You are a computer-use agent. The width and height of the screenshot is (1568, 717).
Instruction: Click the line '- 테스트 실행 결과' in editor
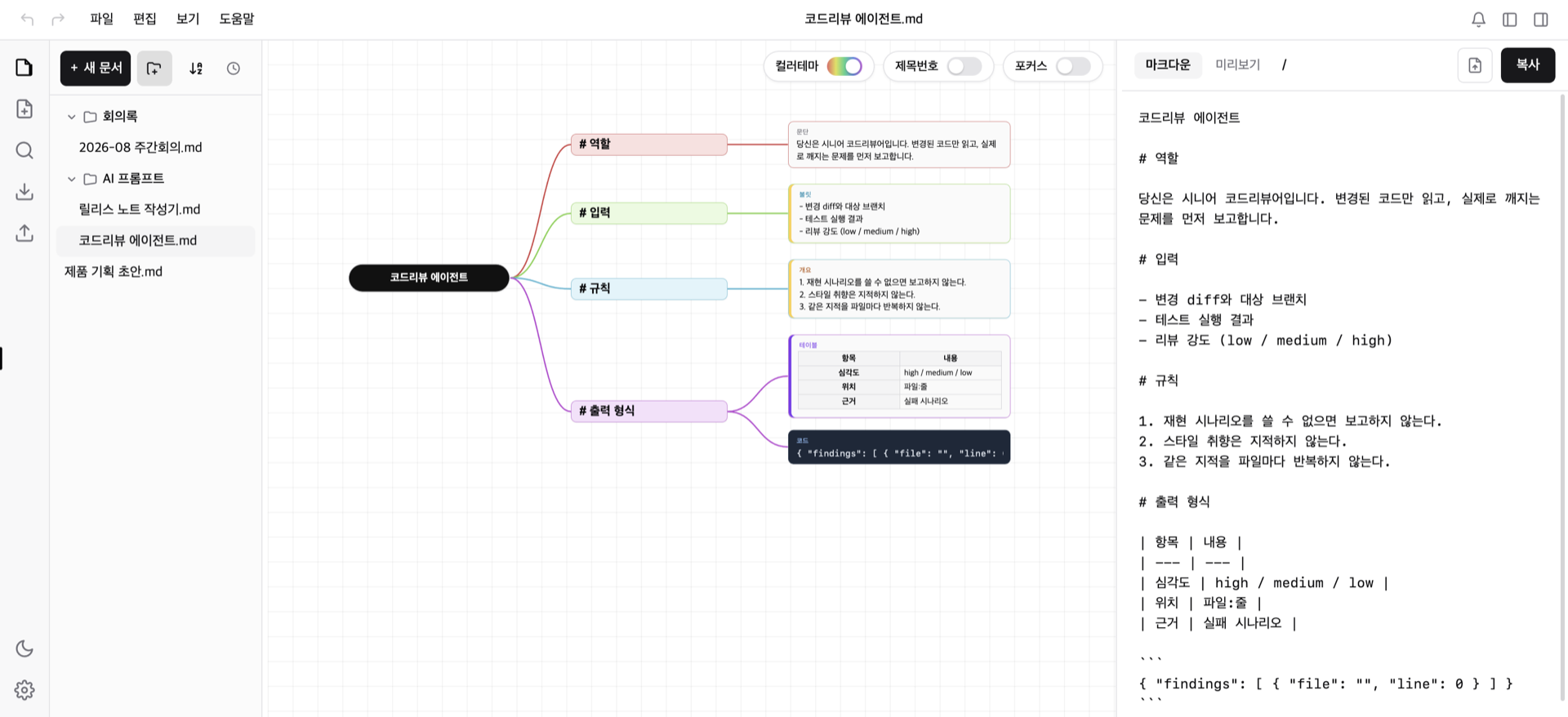1196,320
